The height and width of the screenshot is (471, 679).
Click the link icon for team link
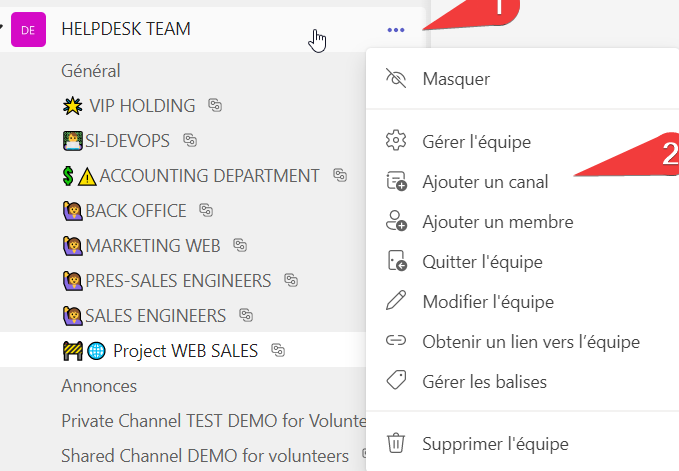[396, 341]
